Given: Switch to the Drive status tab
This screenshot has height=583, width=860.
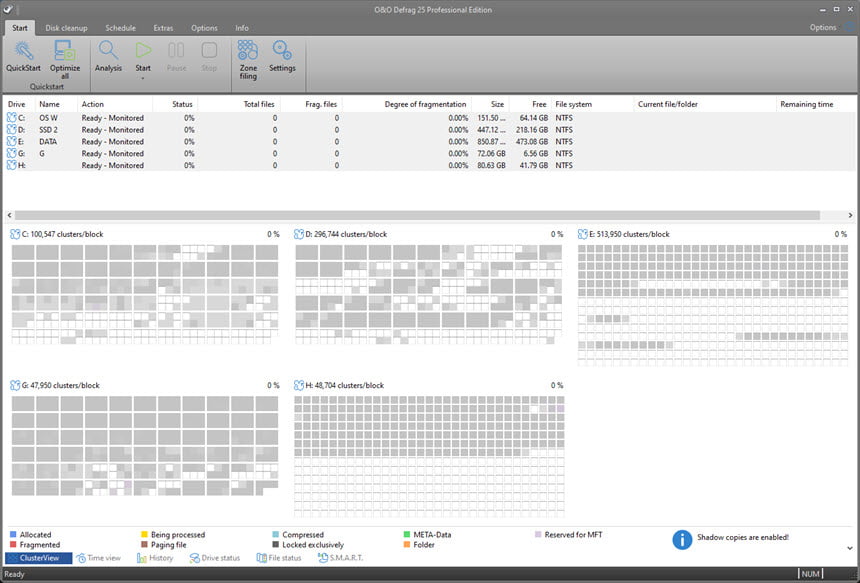Looking at the screenshot, I should click(x=215, y=558).
